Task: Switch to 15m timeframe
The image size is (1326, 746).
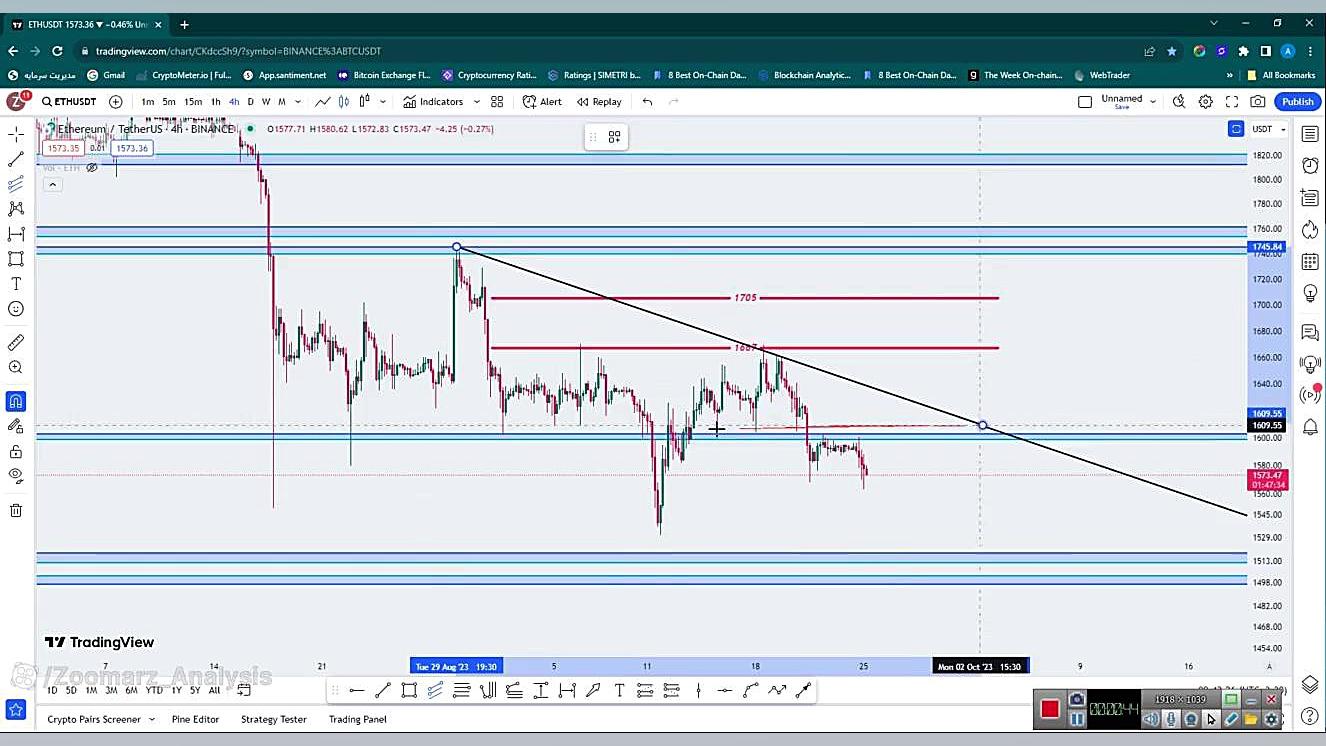Action: [x=192, y=102]
